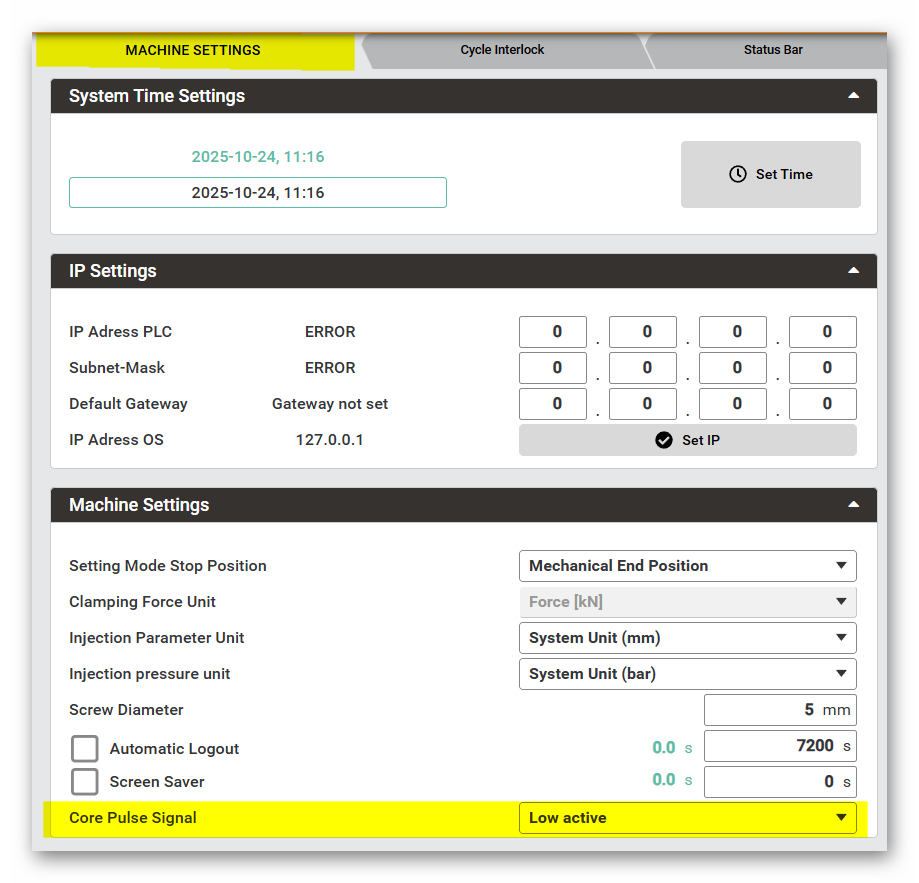Enable the Automatic Logout checkbox
The image size is (919, 883).
click(x=85, y=749)
